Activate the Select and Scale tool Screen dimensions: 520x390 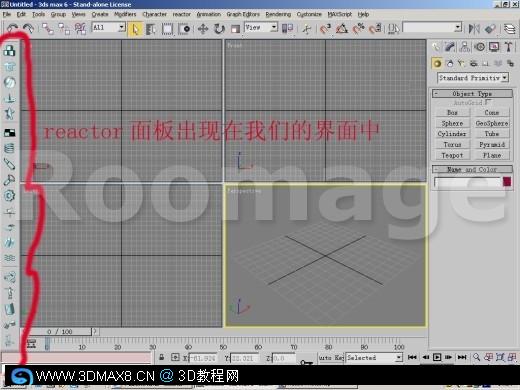[235, 29]
